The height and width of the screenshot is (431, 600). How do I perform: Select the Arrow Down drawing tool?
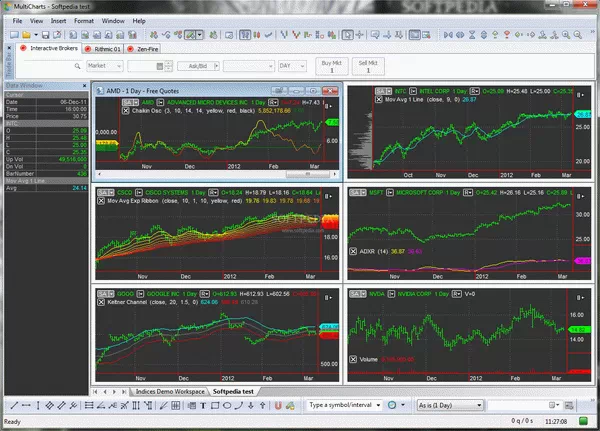coord(251,405)
